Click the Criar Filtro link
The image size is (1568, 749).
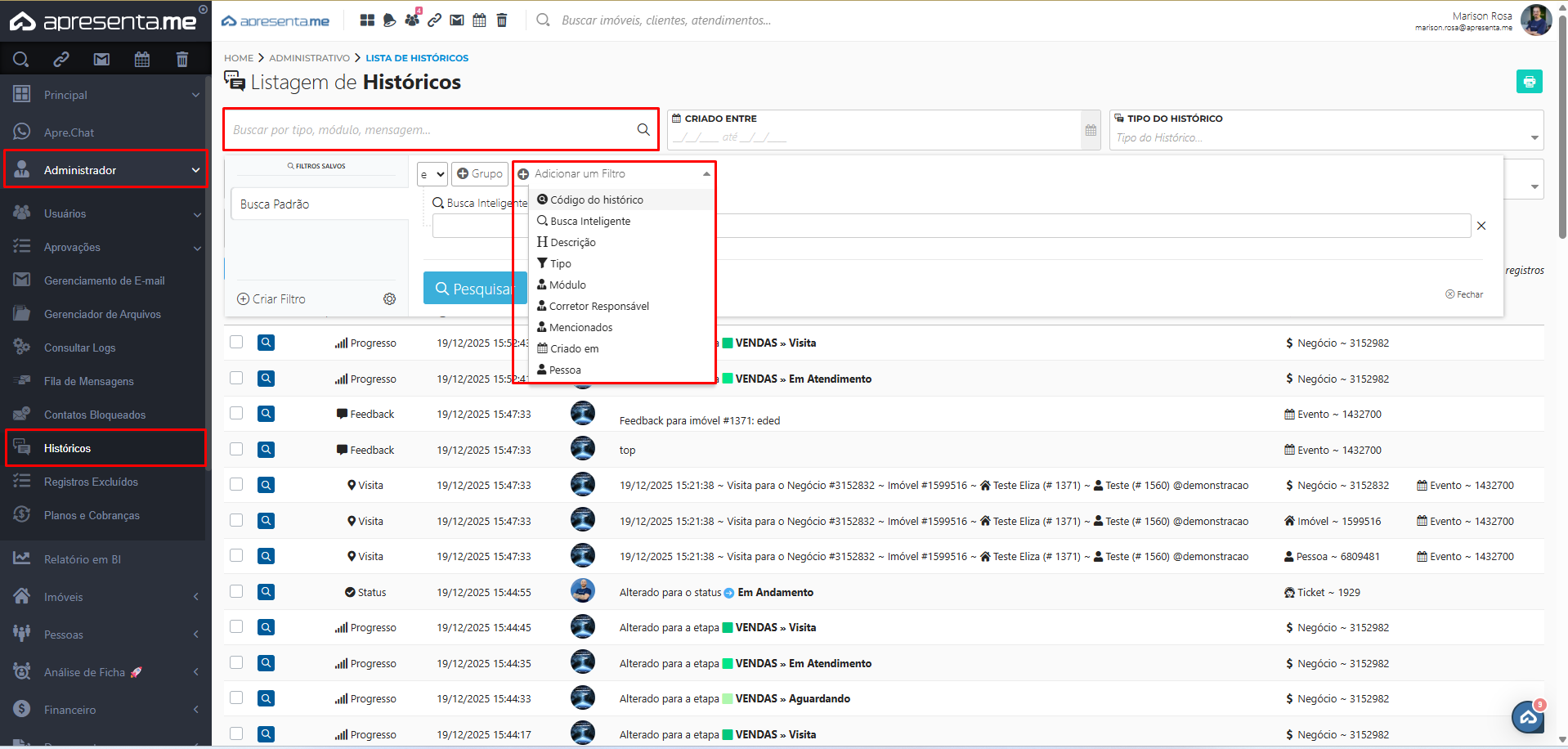tap(271, 299)
